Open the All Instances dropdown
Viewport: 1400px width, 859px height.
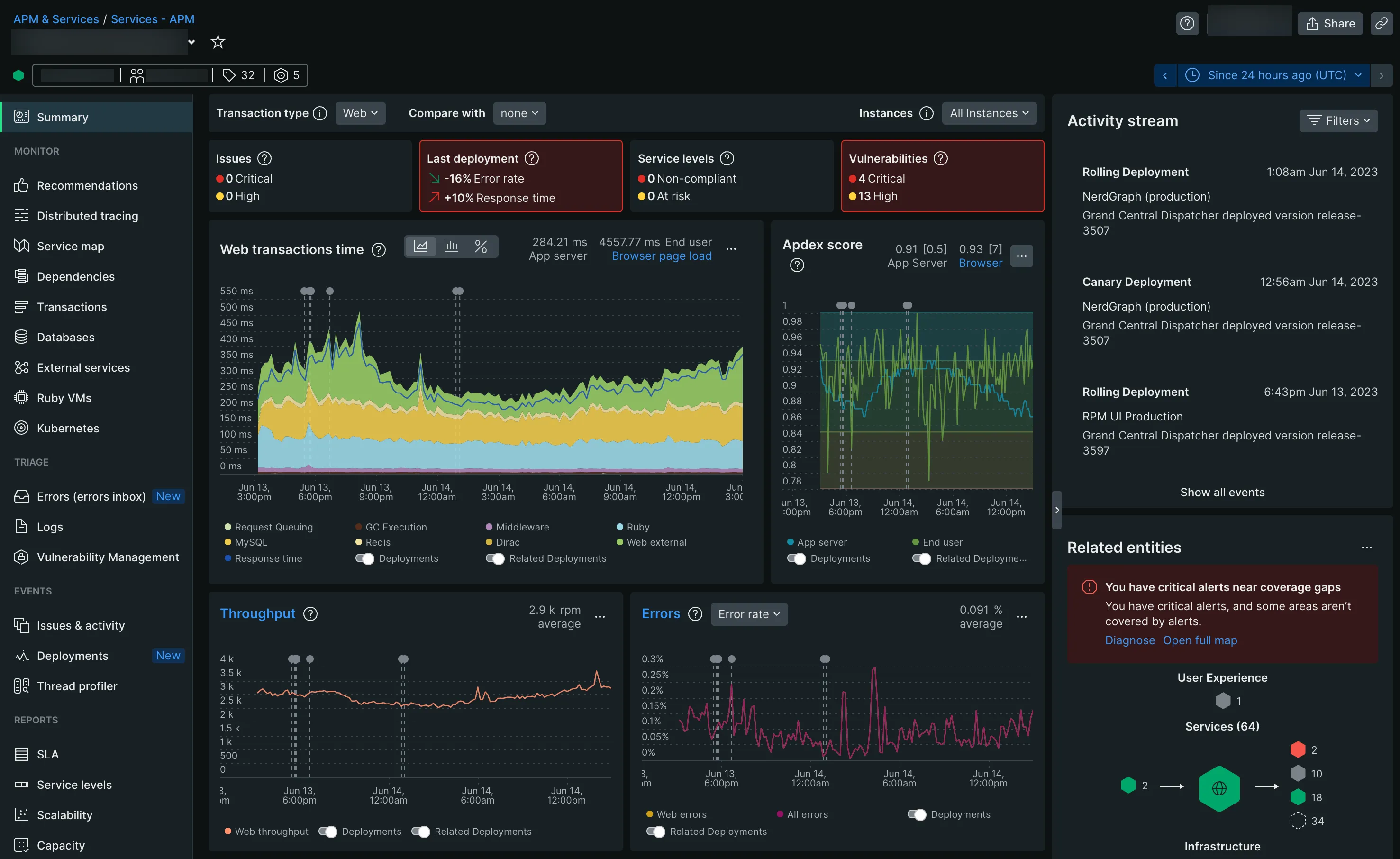tap(989, 113)
